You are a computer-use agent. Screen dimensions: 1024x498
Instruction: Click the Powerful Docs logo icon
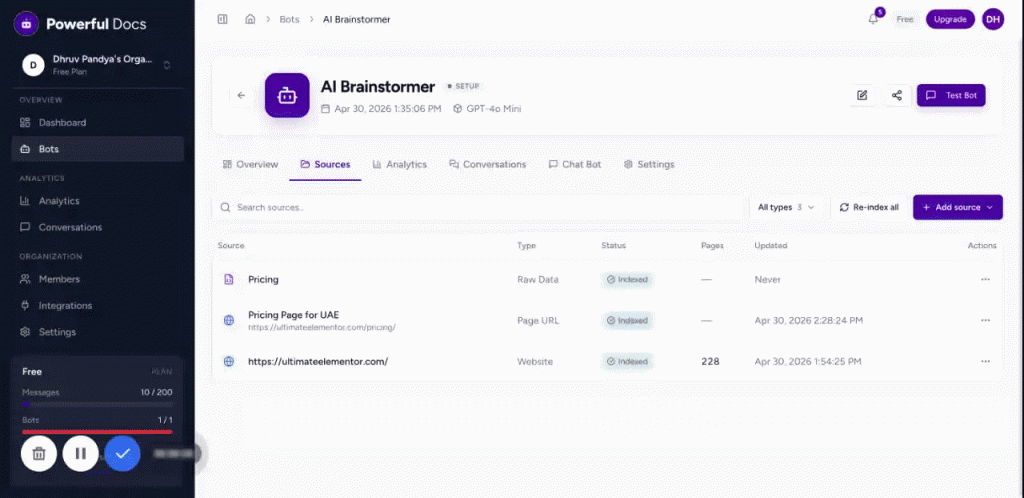(x=26, y=24)
